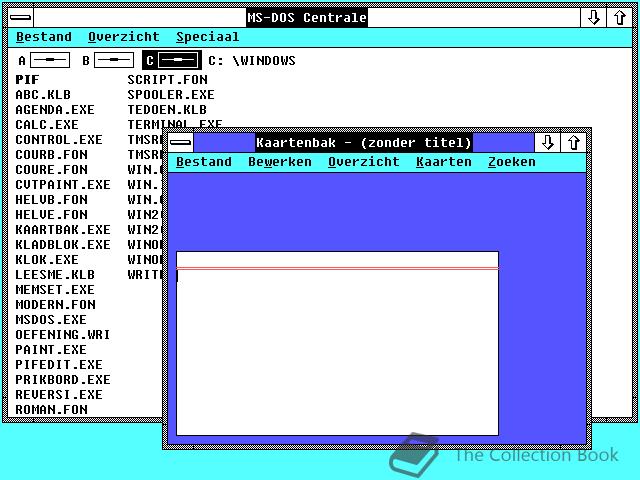Open Zoeken menu in Kaartenbak

click(511, 162)
